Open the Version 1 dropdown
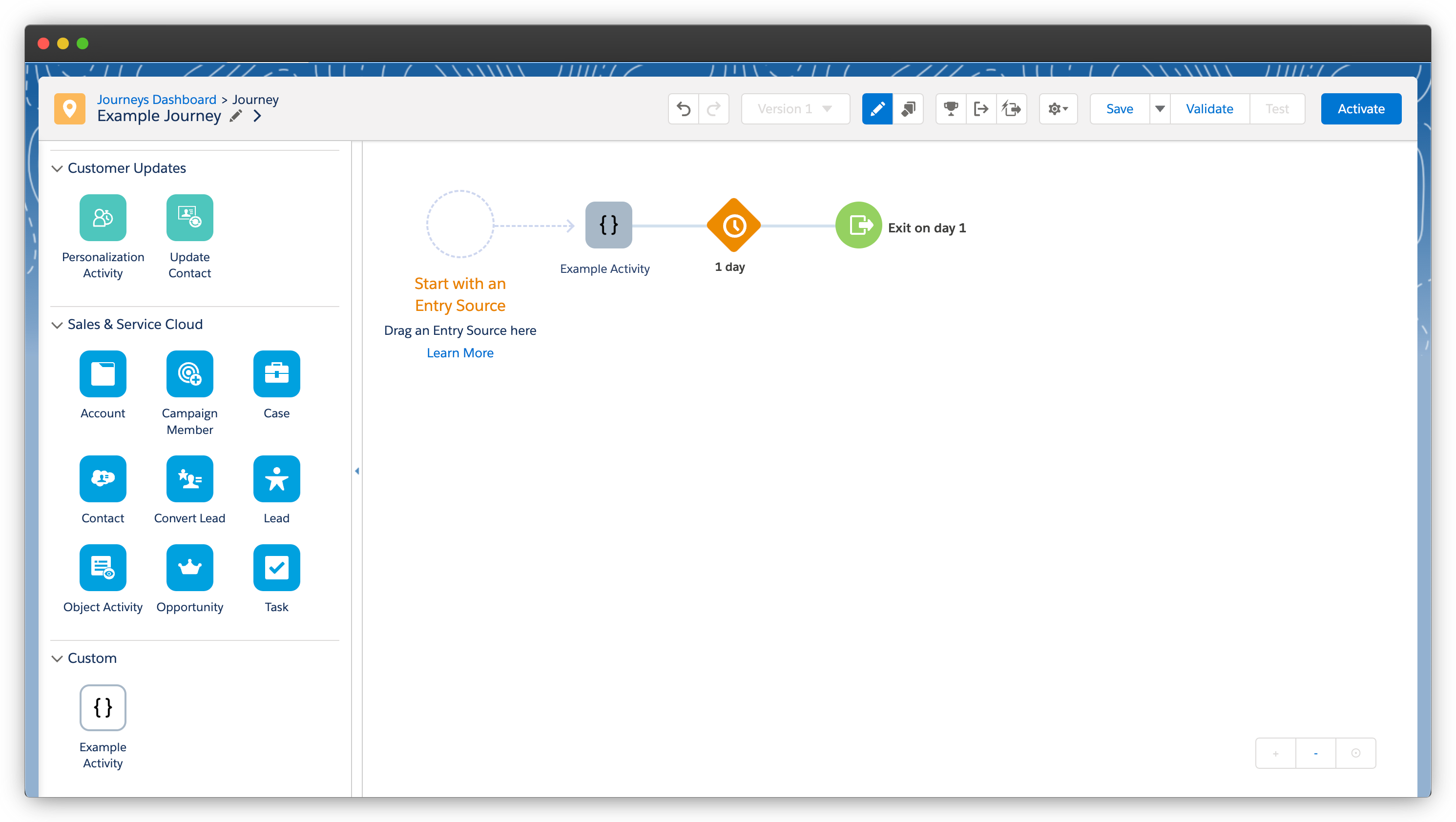The image size is (1456, 822). [795, 108]
